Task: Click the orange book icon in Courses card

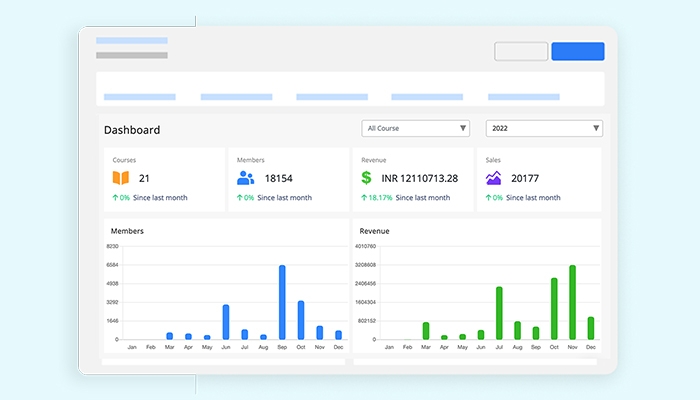Action: pos(120,178)
